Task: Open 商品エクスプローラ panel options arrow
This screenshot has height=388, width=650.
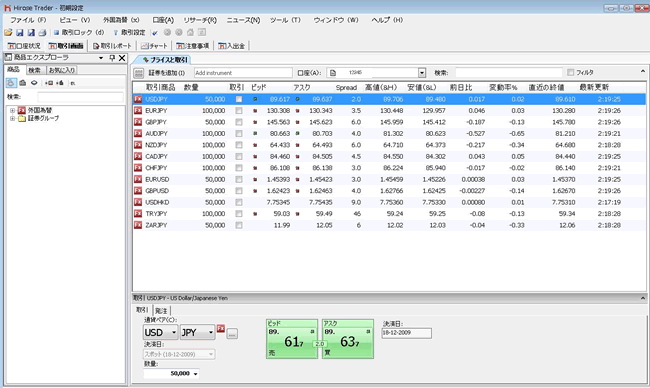Action: pyautogui.click(x=101, y=58)
